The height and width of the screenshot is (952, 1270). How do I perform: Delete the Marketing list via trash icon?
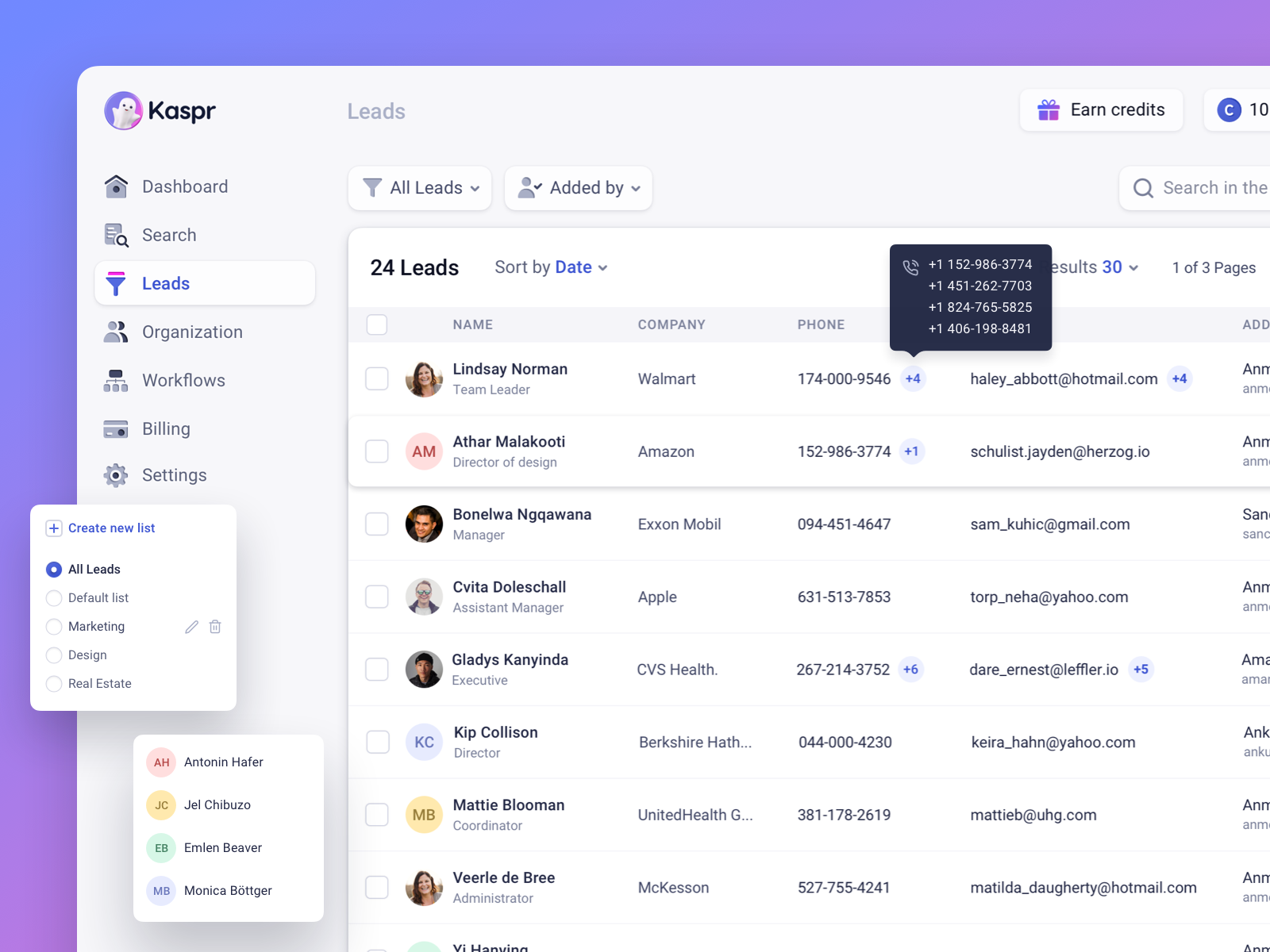coord(214,626)
